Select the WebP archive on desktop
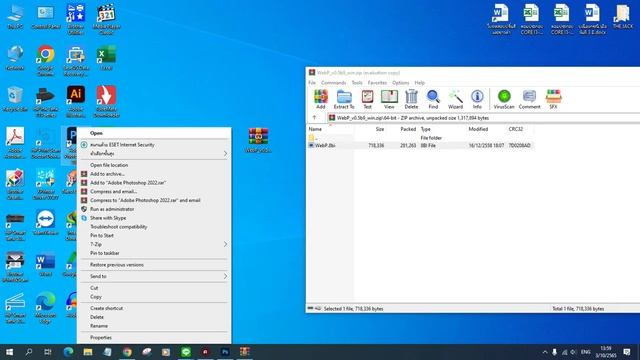Viewport: 640px width, 360px height. point(258,140)
